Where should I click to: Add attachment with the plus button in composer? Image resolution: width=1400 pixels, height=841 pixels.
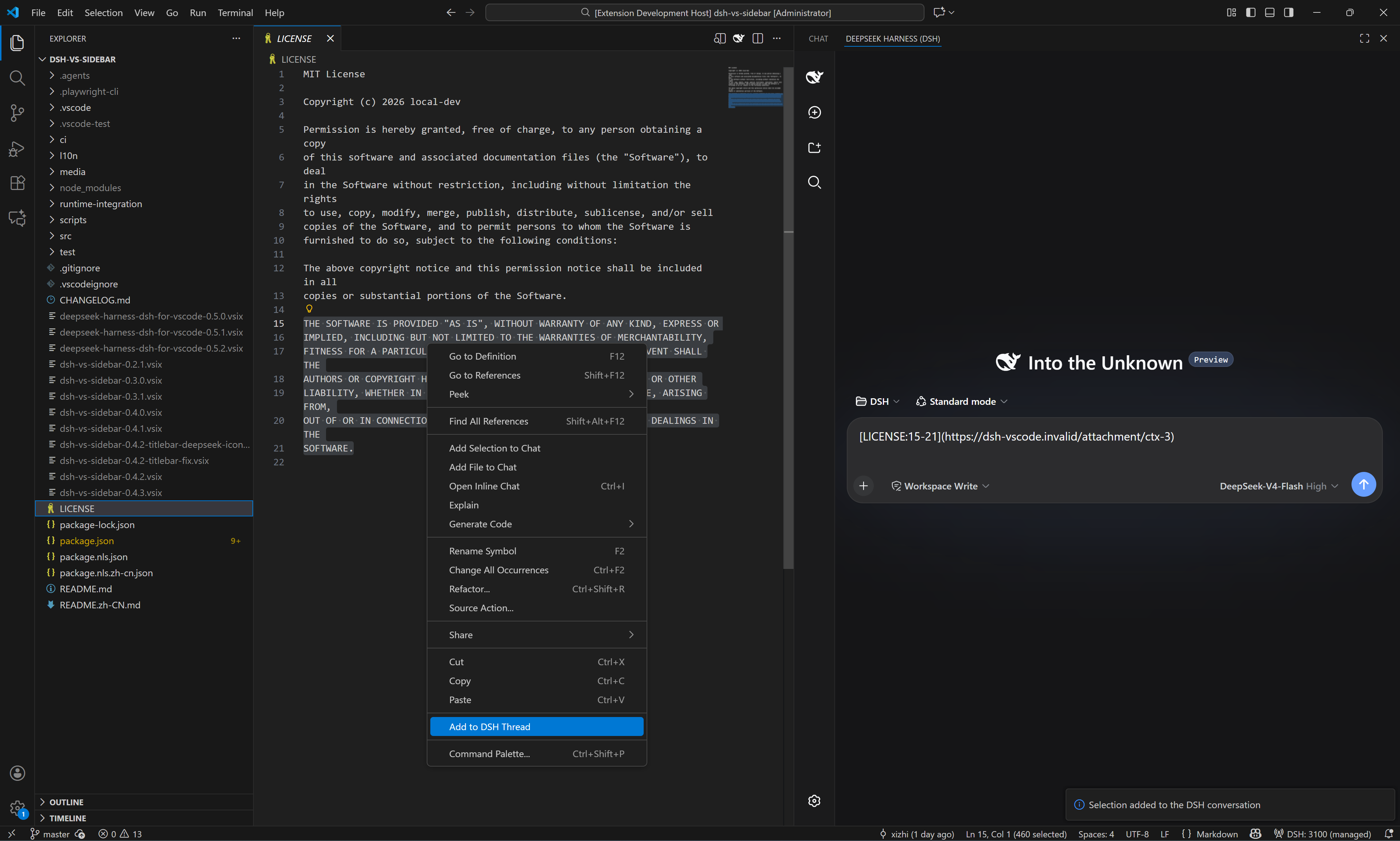[864, 486]
